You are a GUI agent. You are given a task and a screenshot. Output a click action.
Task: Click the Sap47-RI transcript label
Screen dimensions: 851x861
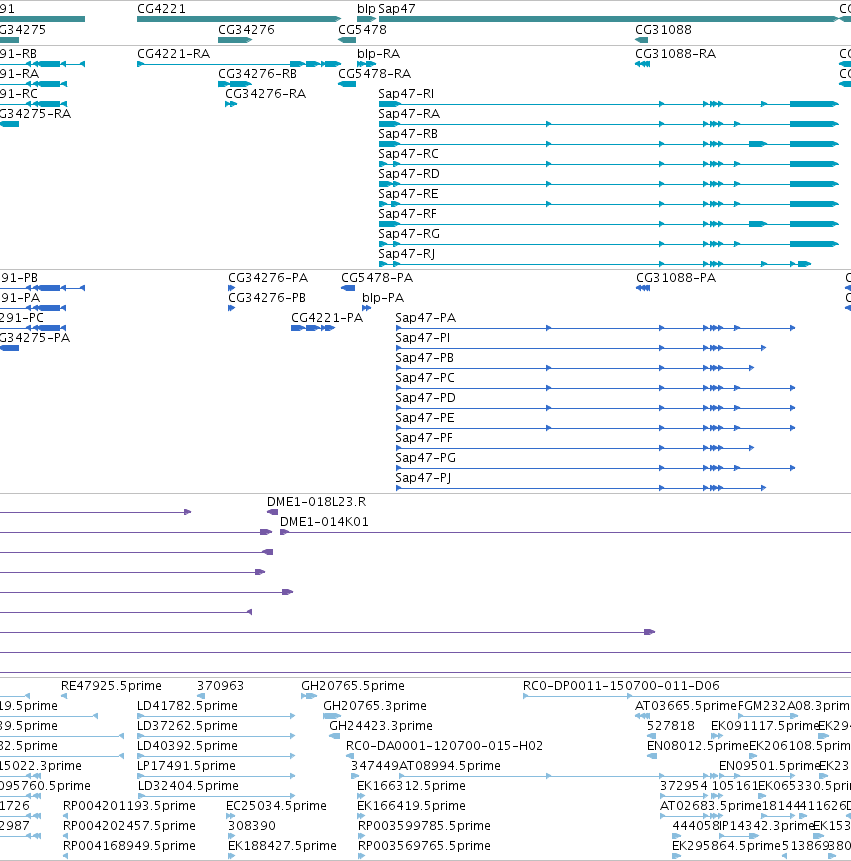coord(406,94)
